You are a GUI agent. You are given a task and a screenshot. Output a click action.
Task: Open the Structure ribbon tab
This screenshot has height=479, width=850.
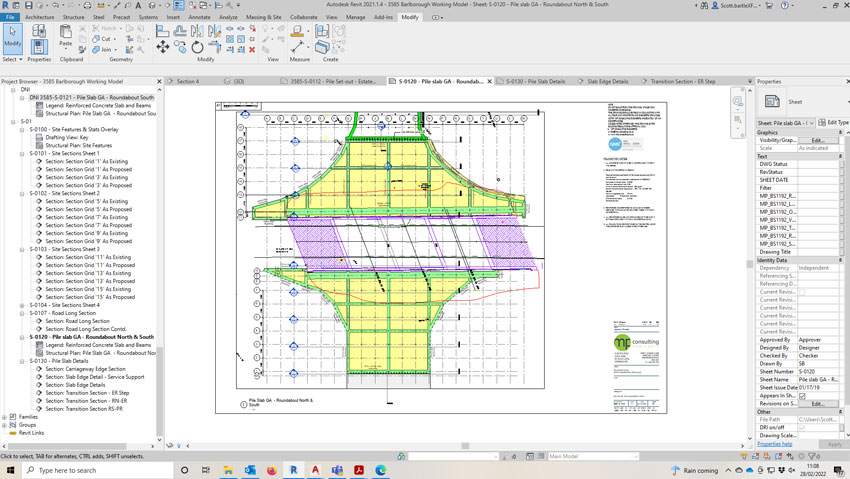click(x=73, y=17)
